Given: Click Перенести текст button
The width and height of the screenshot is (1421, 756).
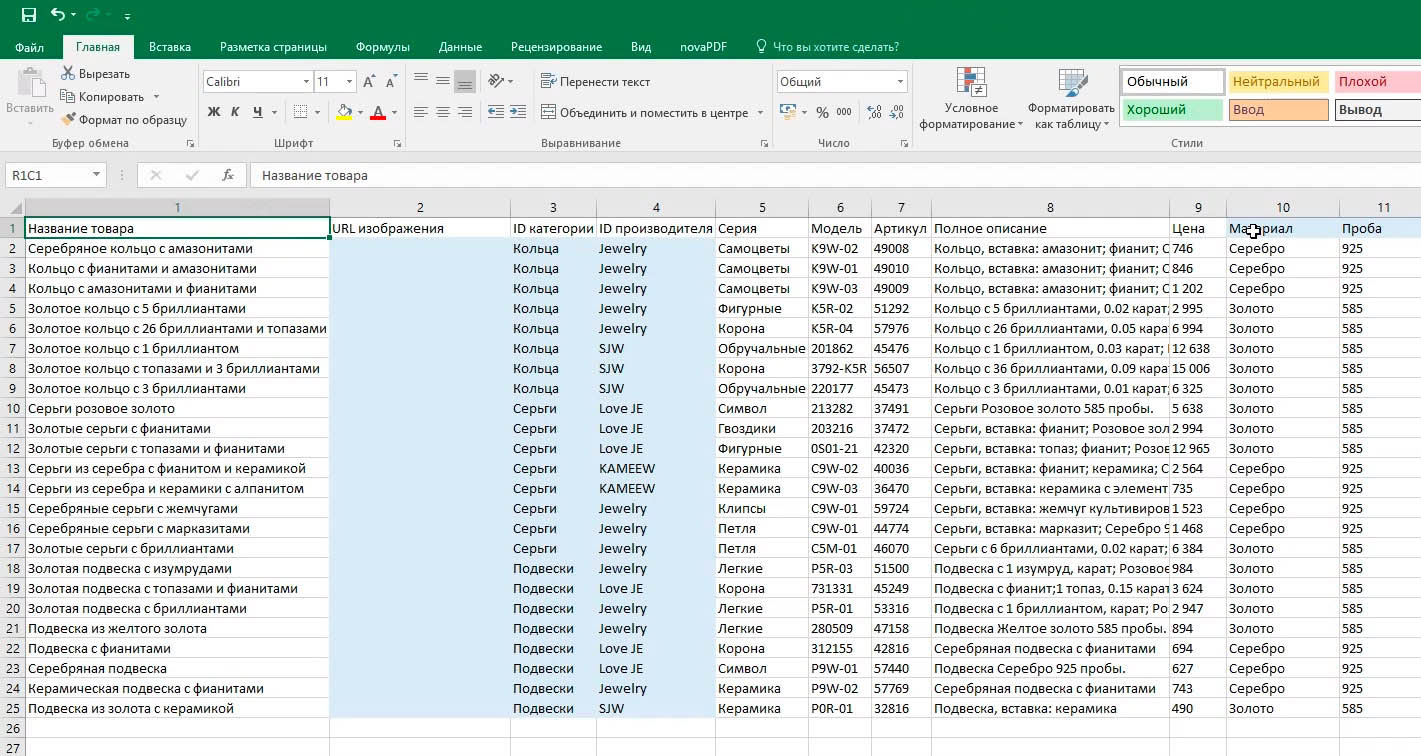Looking at the screenshot, I should pos(595,82).
